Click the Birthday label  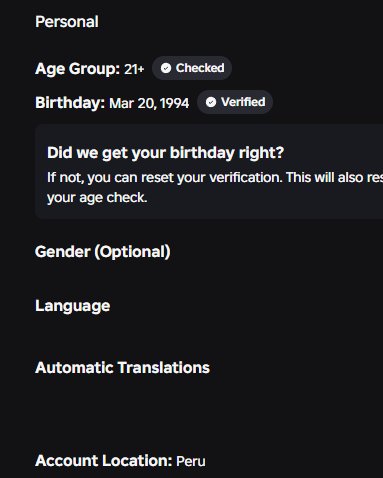click(70, 103)
